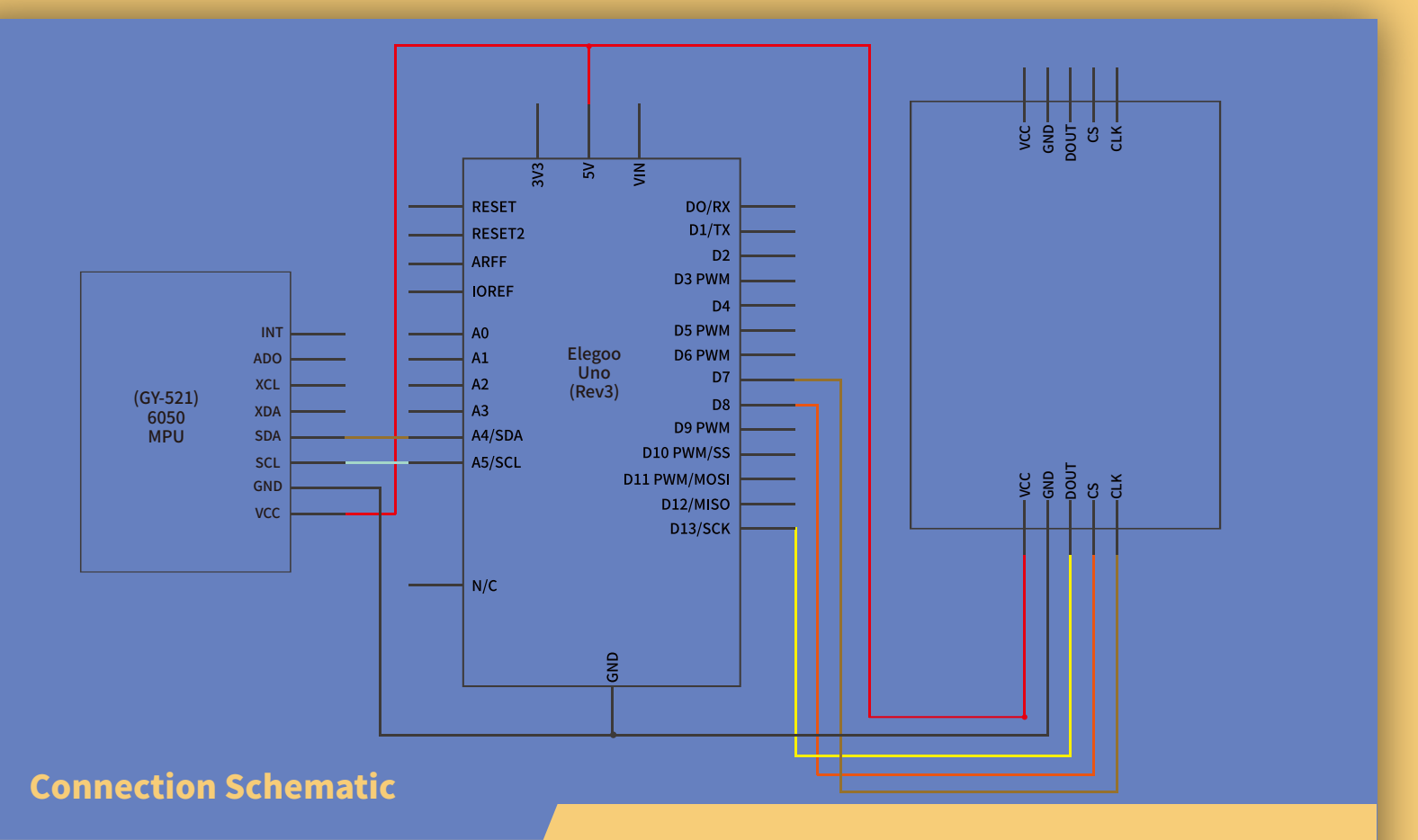Image resolution: width=1418 pixels, height=840 pixels.
Task: Select the D12/MISO pin label
Action: 696,505
